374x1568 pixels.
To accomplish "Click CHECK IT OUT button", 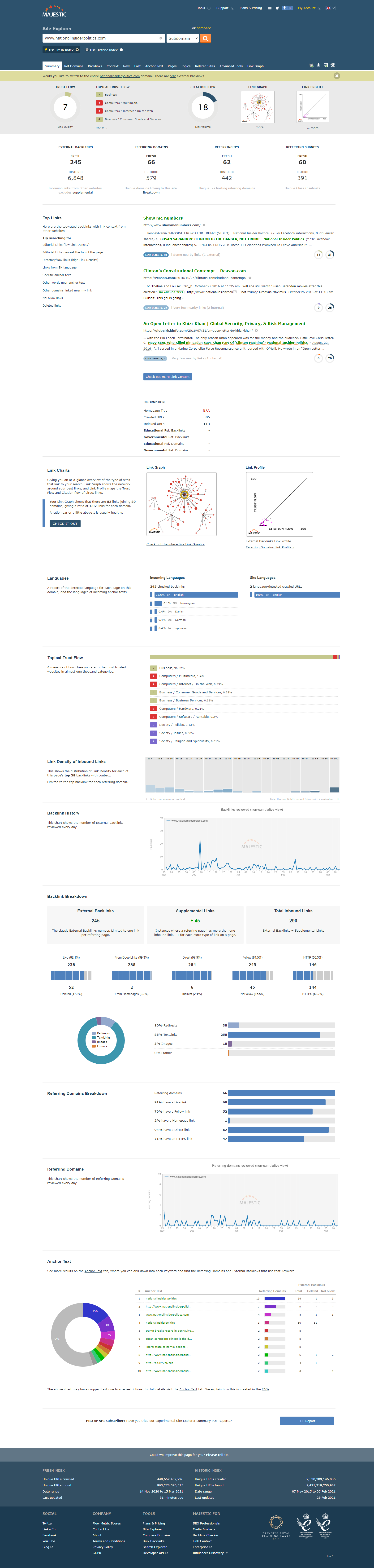I will pos(65,524).
